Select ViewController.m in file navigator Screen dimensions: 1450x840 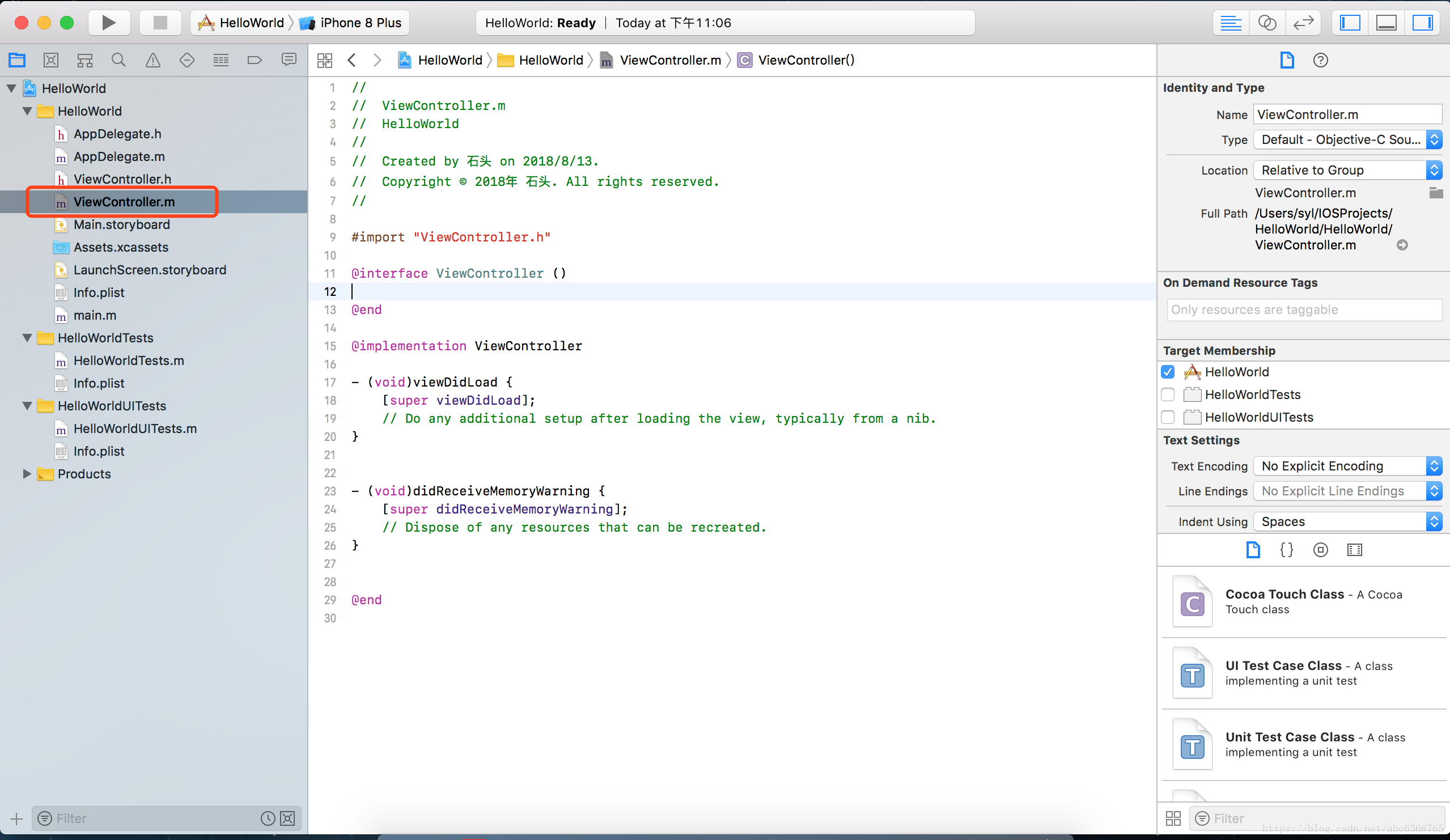[x=125, y=201]
